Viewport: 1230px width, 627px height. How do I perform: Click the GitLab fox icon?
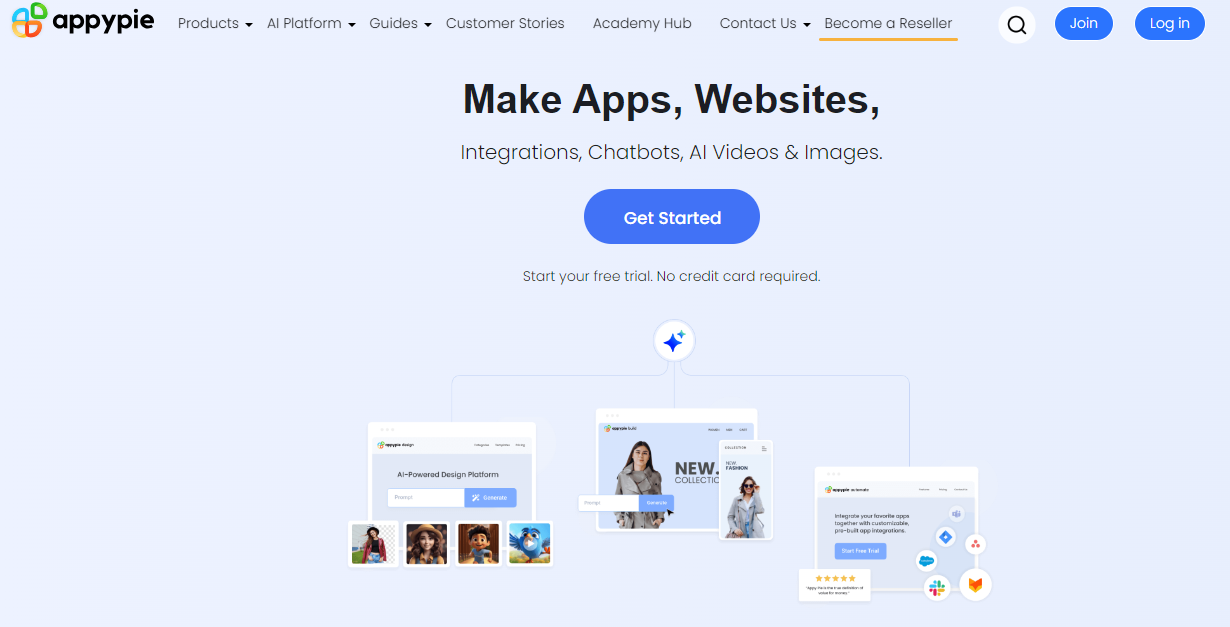click(x=975, y=584)
